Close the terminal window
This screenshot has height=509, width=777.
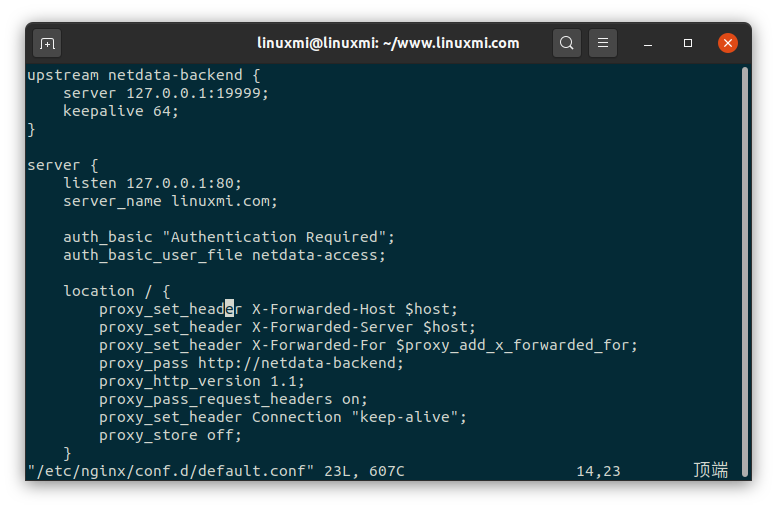click(728, 44)
